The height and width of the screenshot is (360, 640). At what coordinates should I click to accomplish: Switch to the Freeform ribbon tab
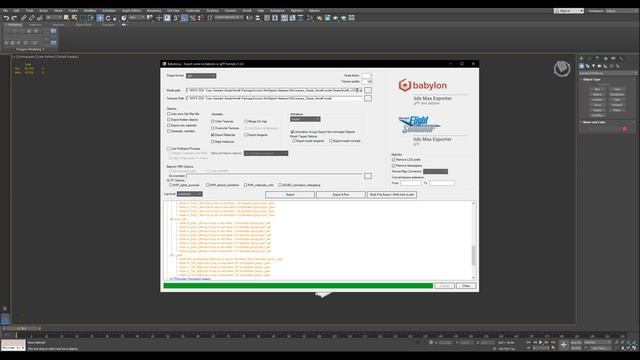click(35, 25)
